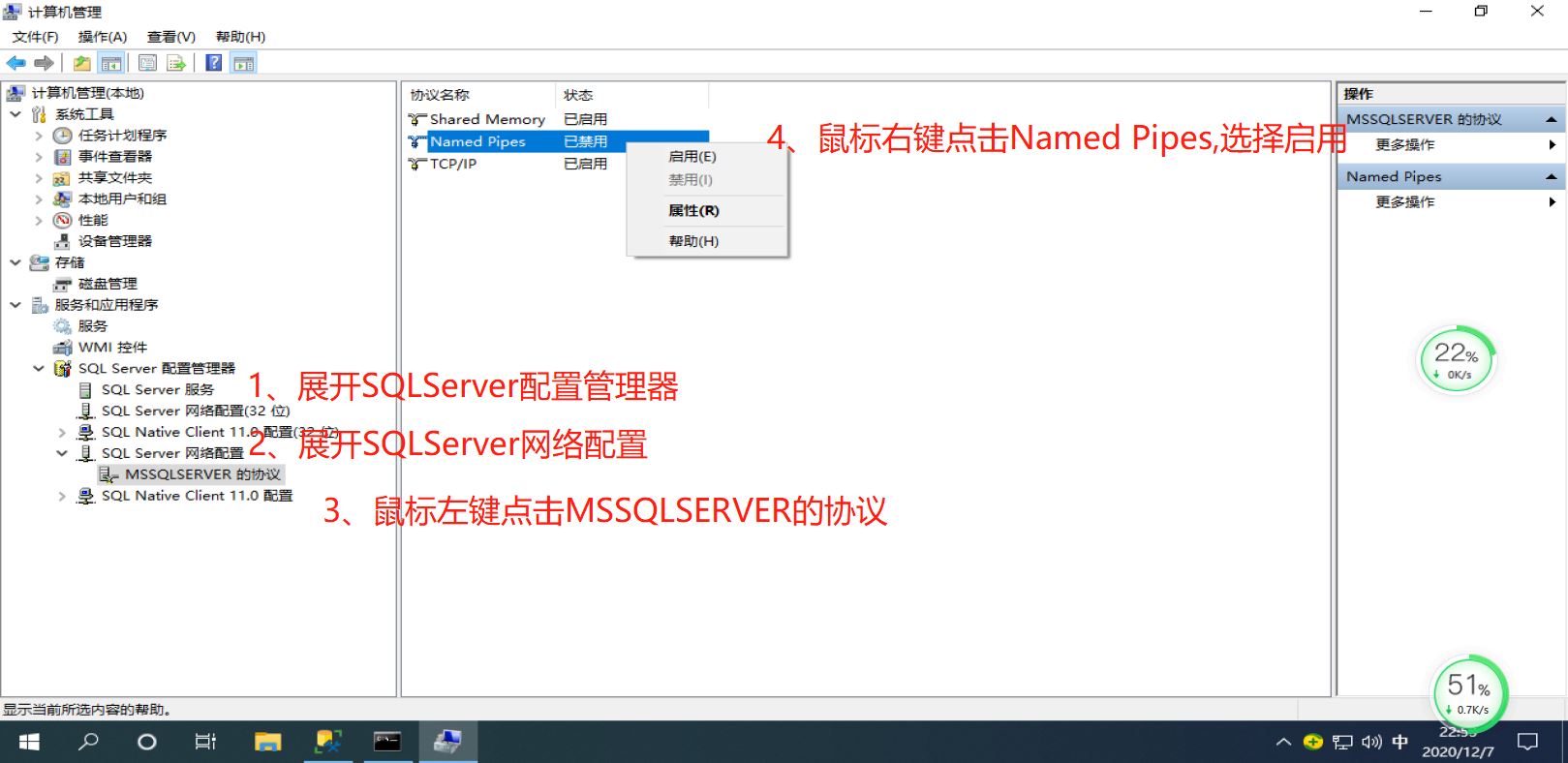
Task: Click the 状态 column header
Action: pos(578,95)
